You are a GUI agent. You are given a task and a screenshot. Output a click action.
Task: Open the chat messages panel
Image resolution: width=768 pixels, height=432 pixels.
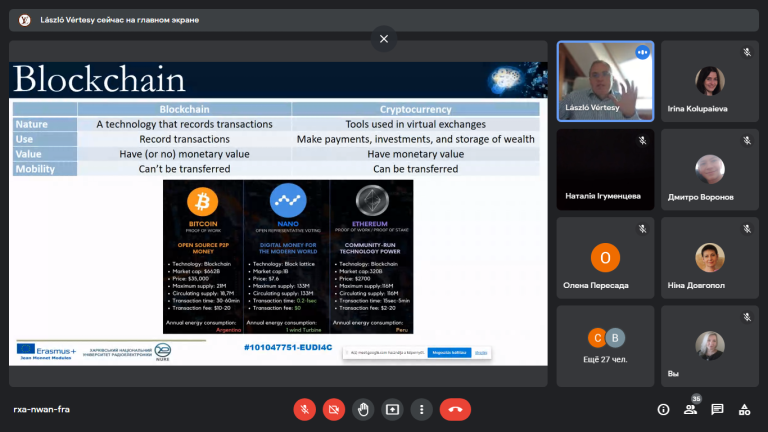717,409
